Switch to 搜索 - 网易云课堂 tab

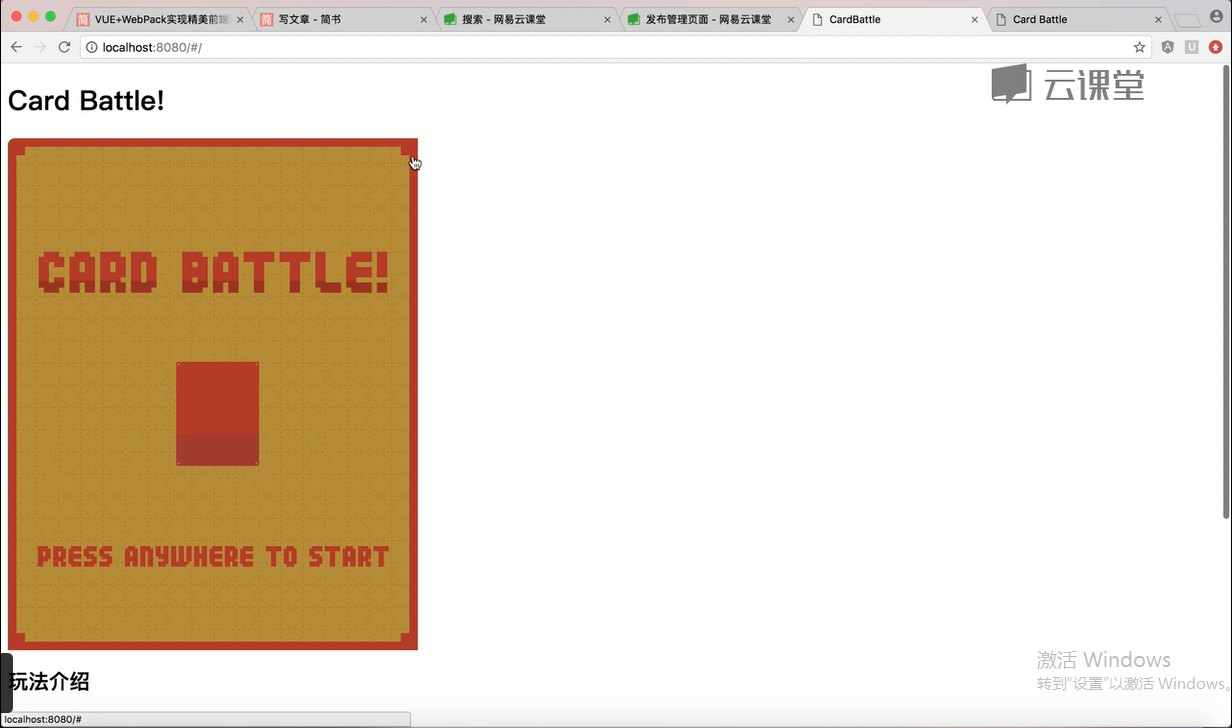526,19
